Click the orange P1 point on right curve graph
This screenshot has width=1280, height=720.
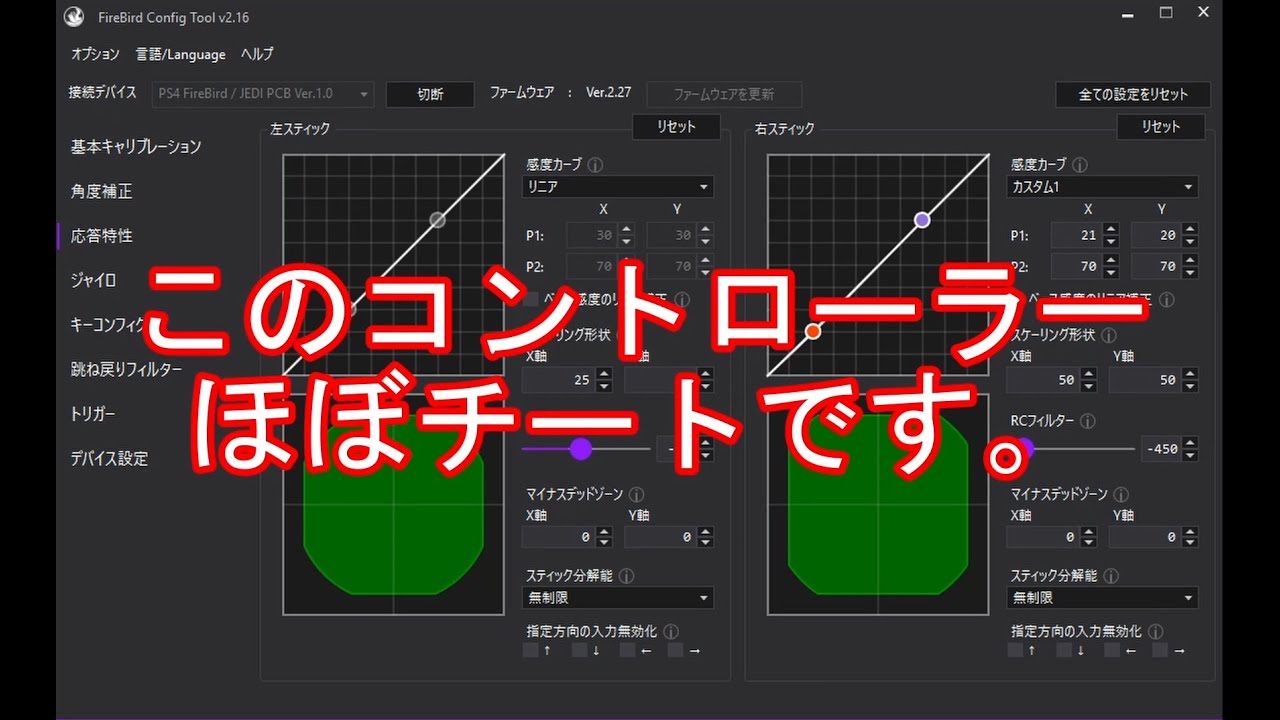tap(813, 331)
